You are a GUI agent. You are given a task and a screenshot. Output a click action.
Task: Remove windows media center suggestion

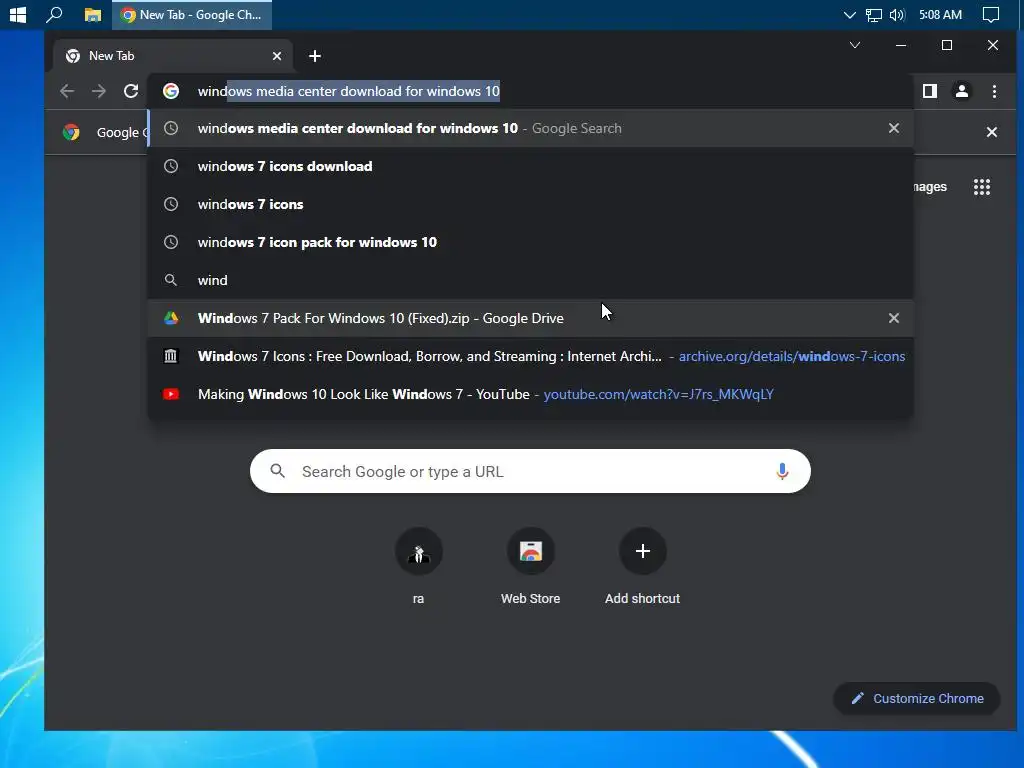[x=893, y=128]
